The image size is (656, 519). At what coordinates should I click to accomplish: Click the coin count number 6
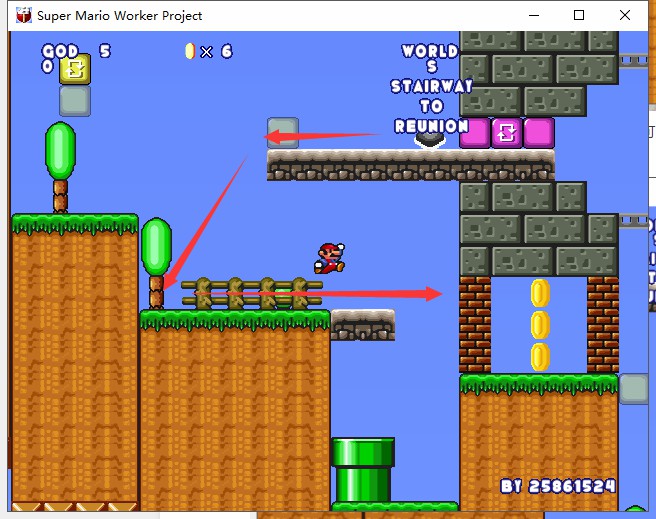226,51
